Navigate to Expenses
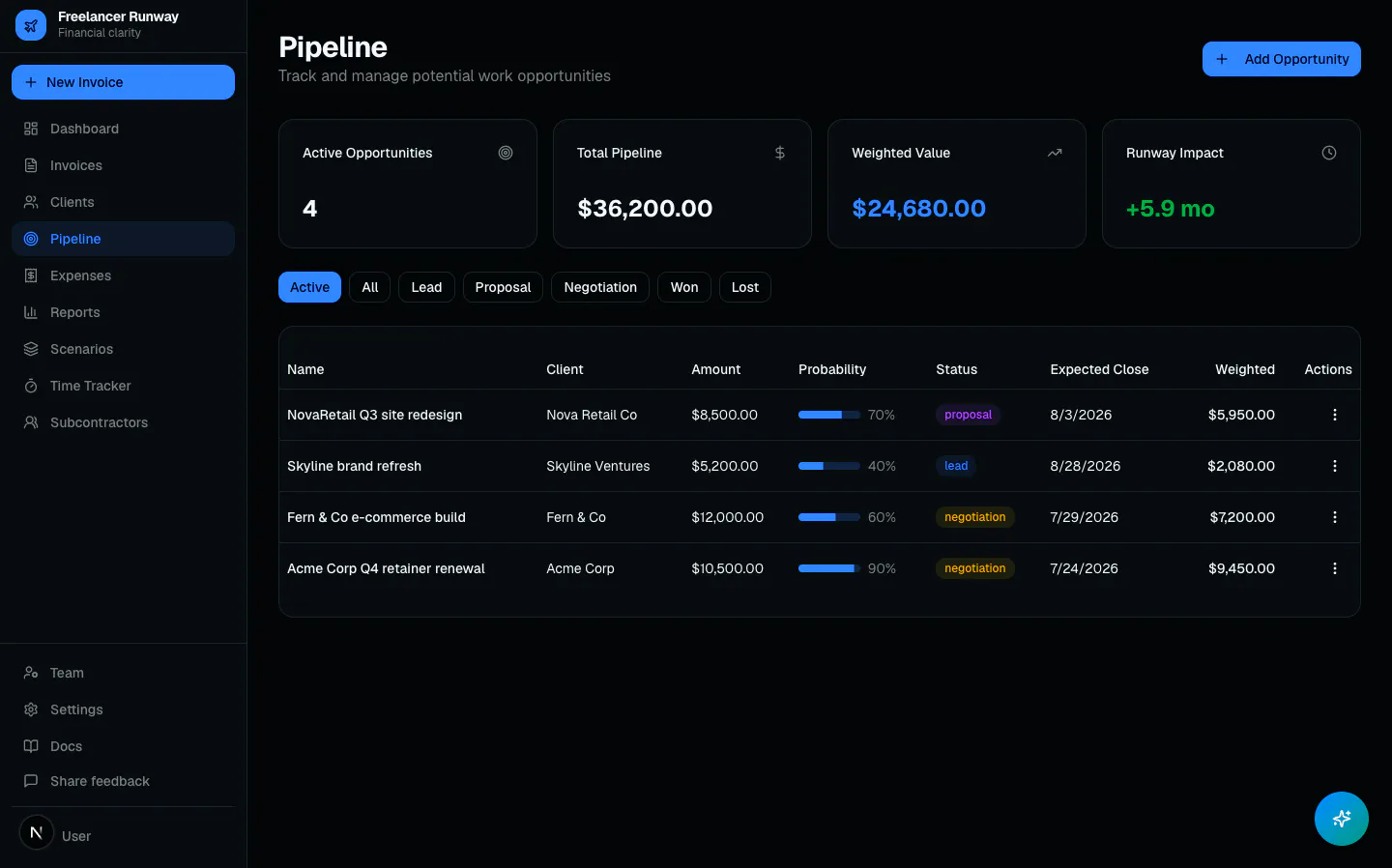Viewport: 1392px width, 868px height. pos(123,275)
